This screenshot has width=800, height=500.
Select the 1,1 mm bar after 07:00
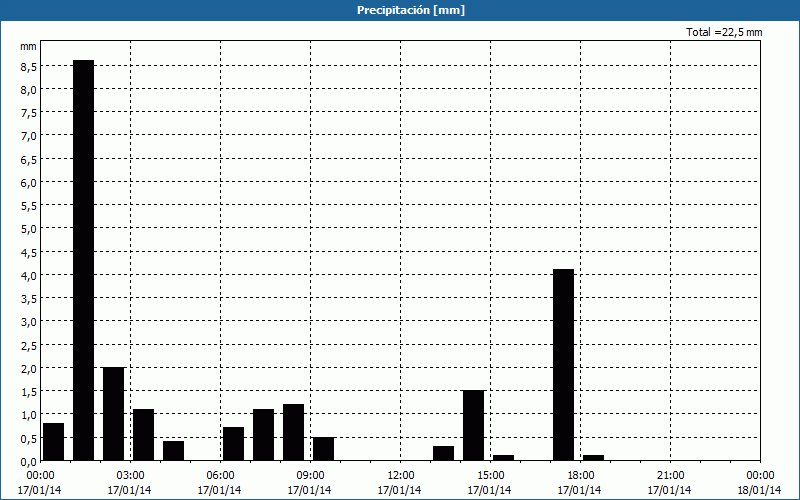click(x=263, y=435)
